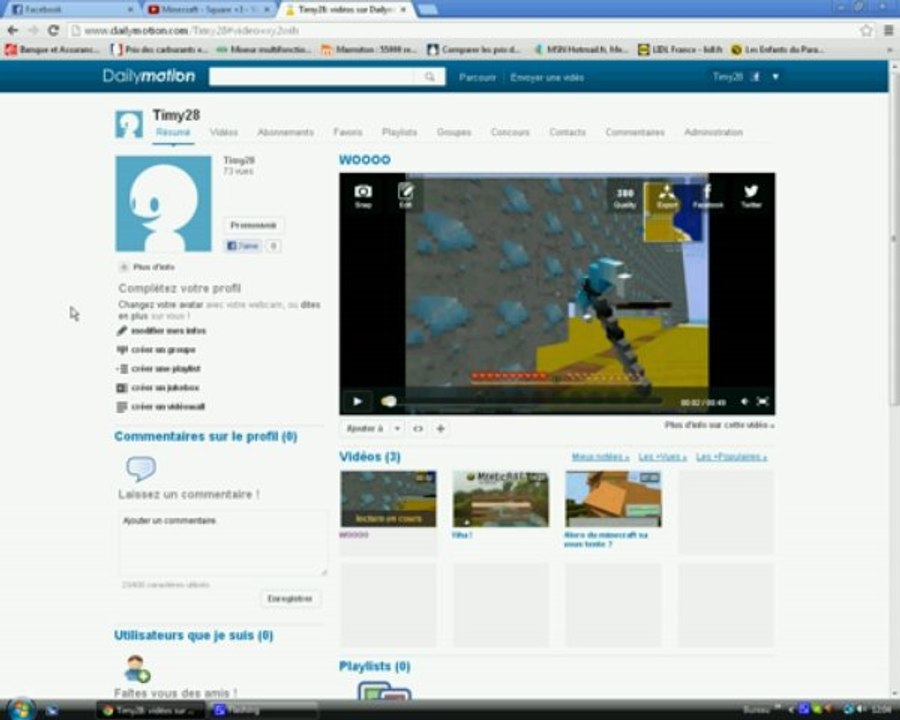Click the Ajouter un commentaire text box
This screenshot has width=900, height=720.
point(223,543)
